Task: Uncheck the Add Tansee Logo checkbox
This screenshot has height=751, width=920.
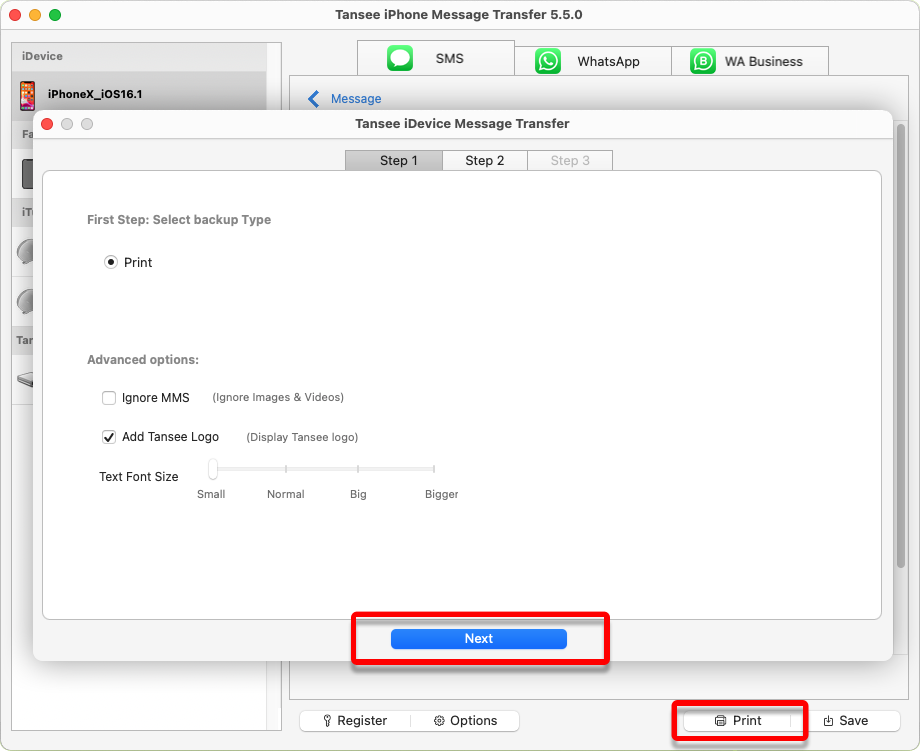Action: (109, 437)
